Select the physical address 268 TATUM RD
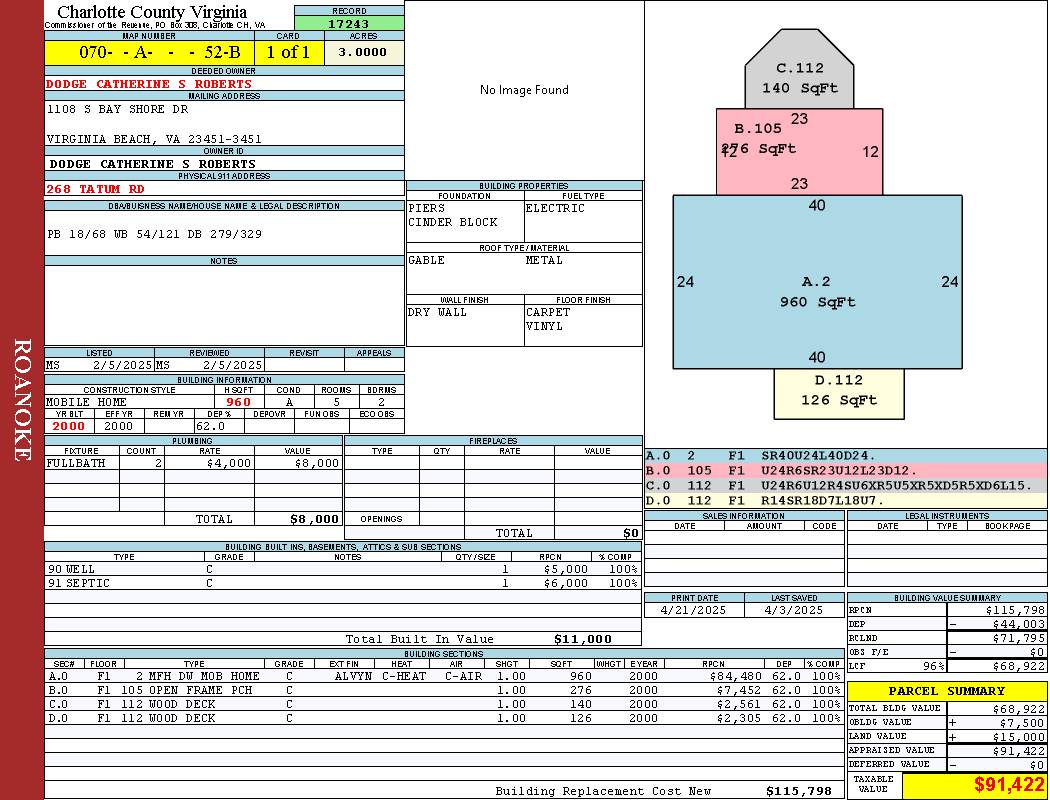This screenshot has width=1050, height=800. (x=94, y=189)
